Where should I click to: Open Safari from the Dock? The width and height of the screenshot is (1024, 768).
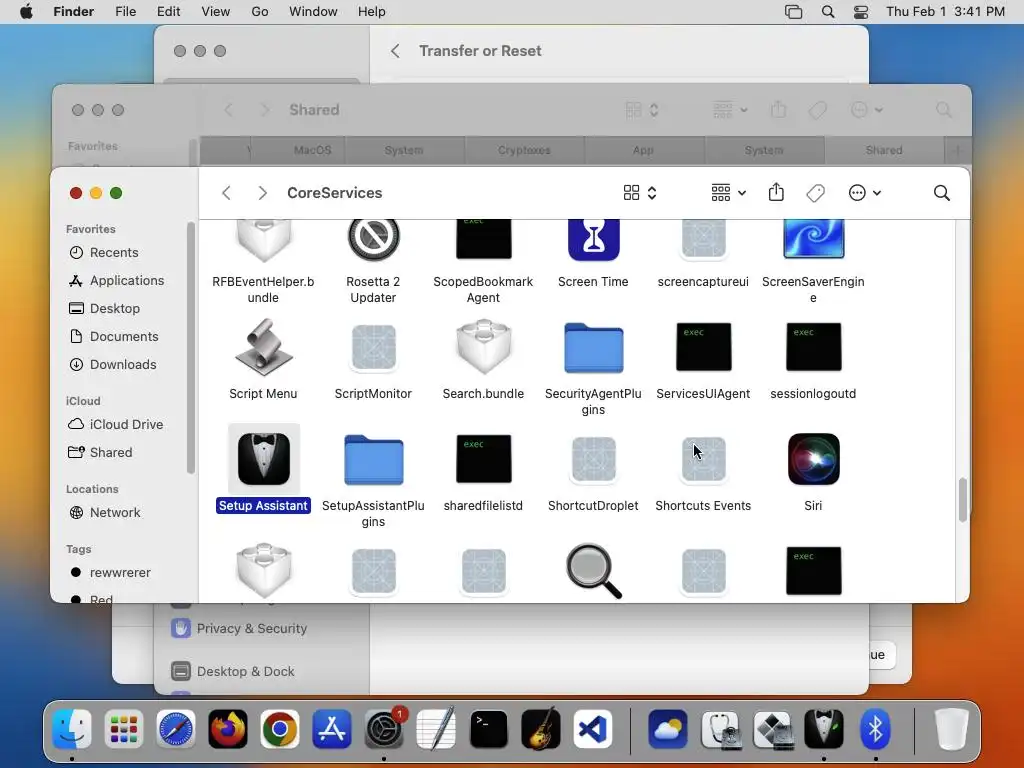[x=175, y=729]
